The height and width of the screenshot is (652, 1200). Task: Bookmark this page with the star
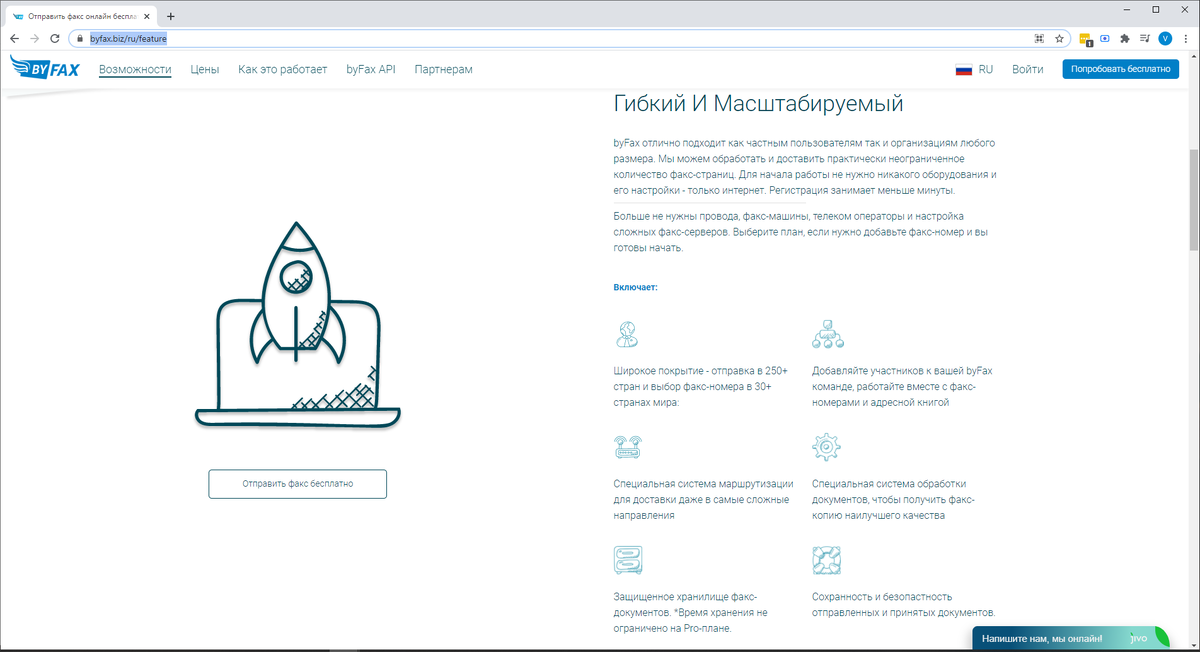point(1059,38)
